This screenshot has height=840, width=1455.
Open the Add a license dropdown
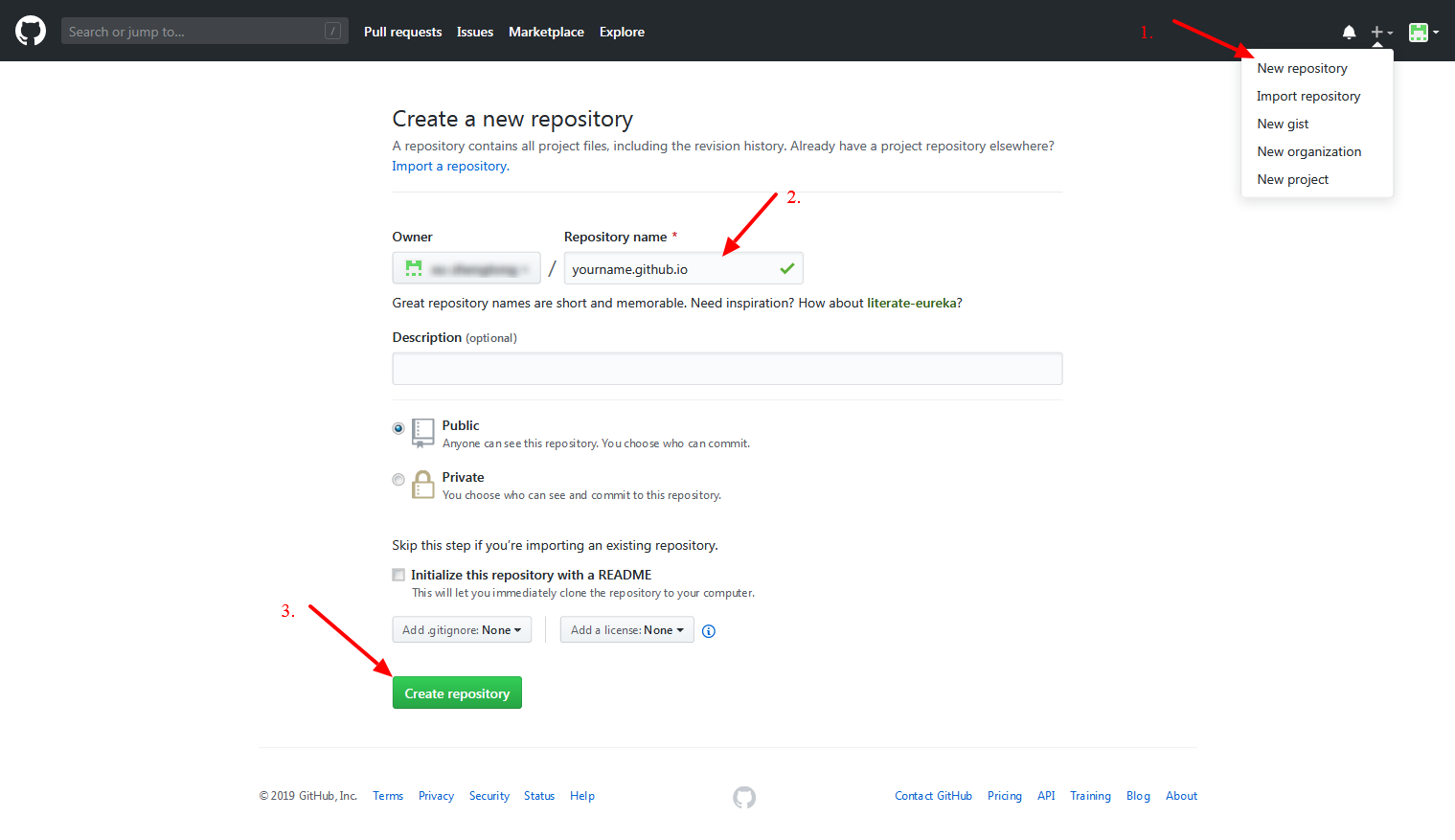[x=627, y=629]
